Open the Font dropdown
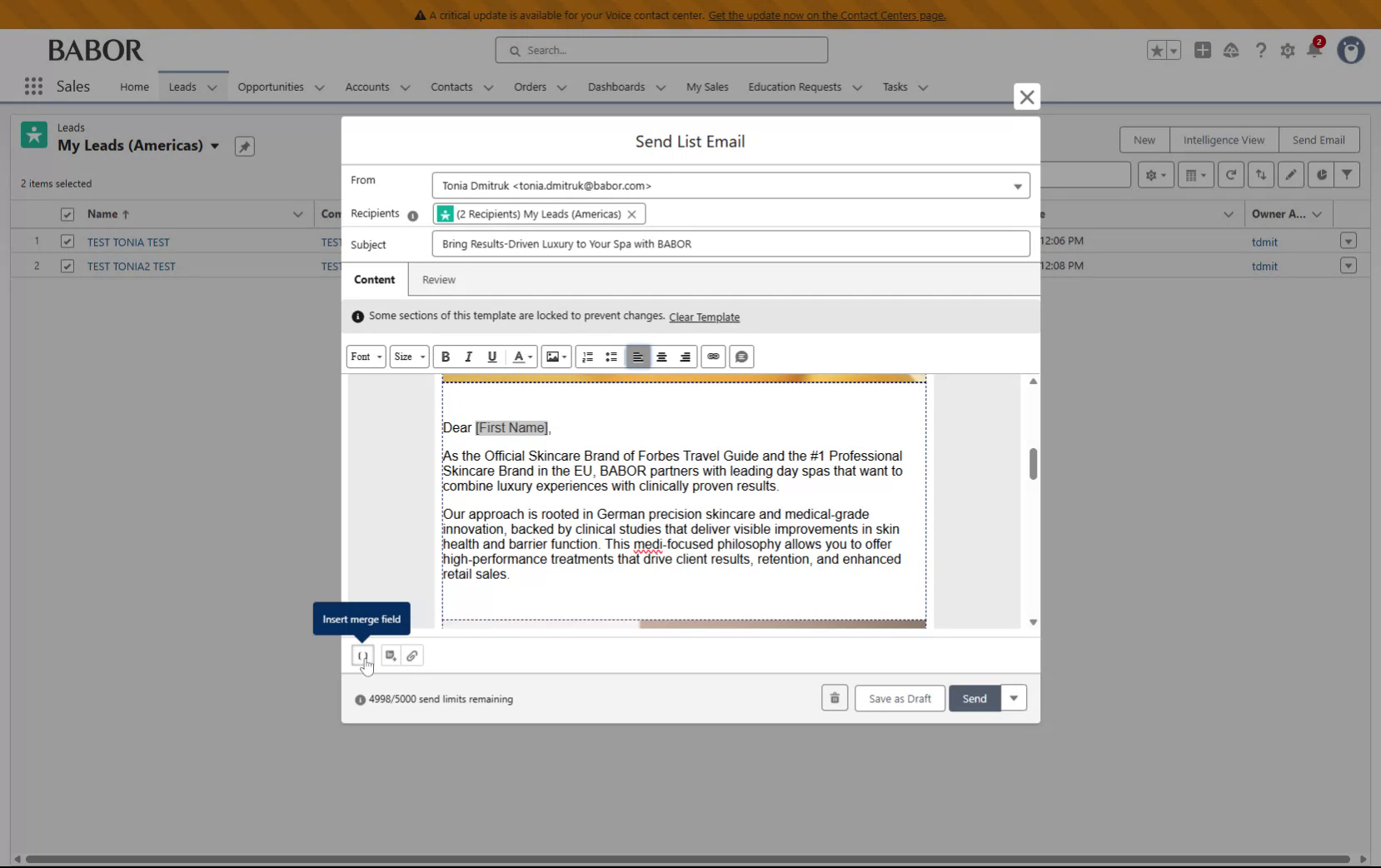Image resolution: width=1381 pixels, height=868 pixels. pos(366,357)
